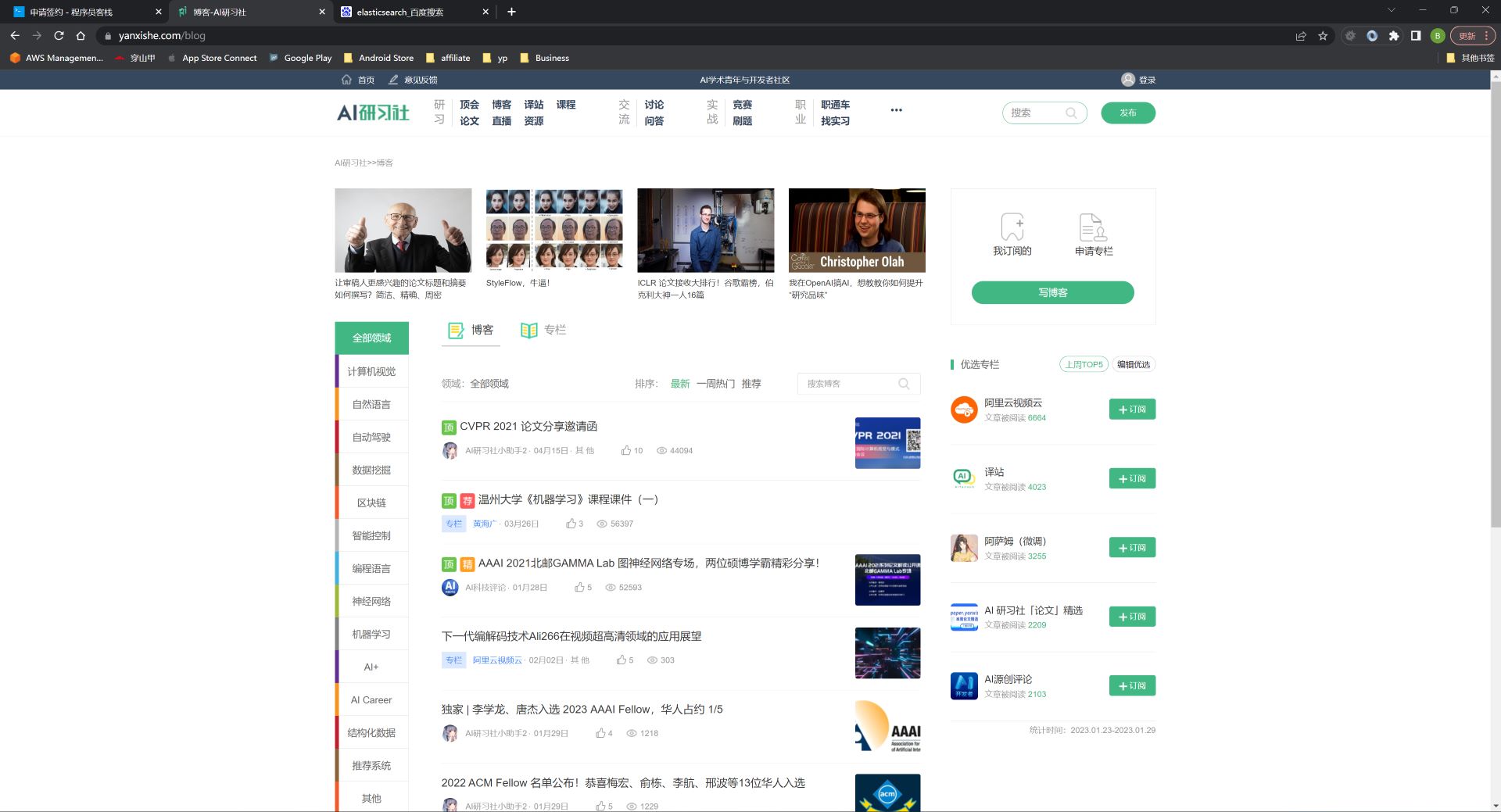Open the three-dots more menu in navigation
The image size is (1501, 812).
pos(896,110)
